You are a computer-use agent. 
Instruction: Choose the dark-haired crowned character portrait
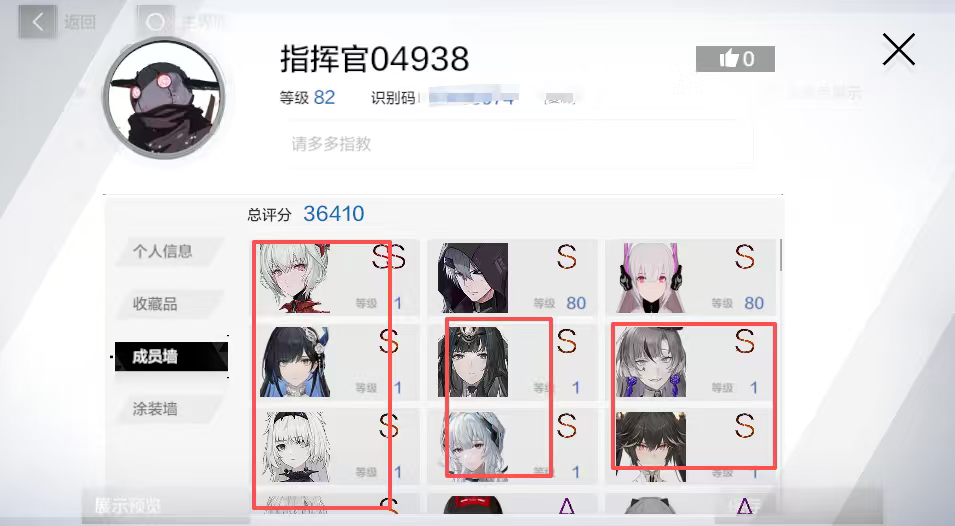[x=473, y=362]
